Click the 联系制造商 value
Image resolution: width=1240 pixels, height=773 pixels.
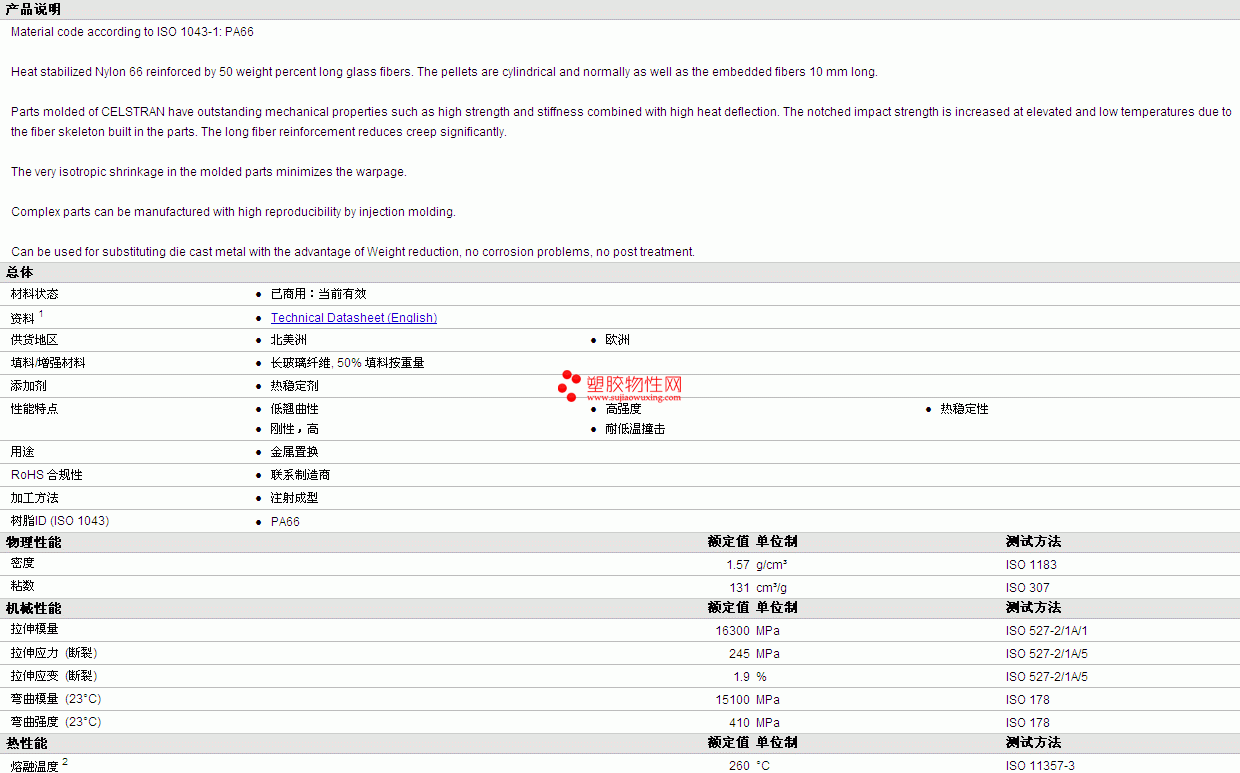[301, 475]
